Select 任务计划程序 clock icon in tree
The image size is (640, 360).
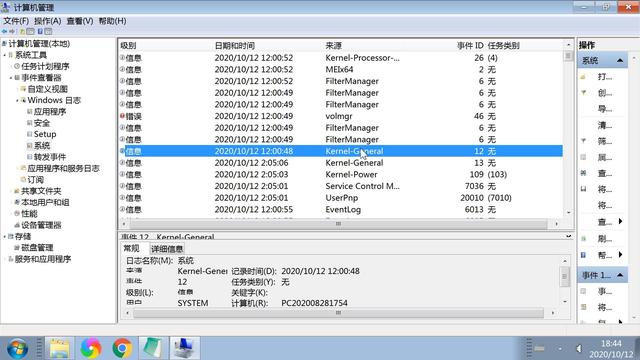17,66
